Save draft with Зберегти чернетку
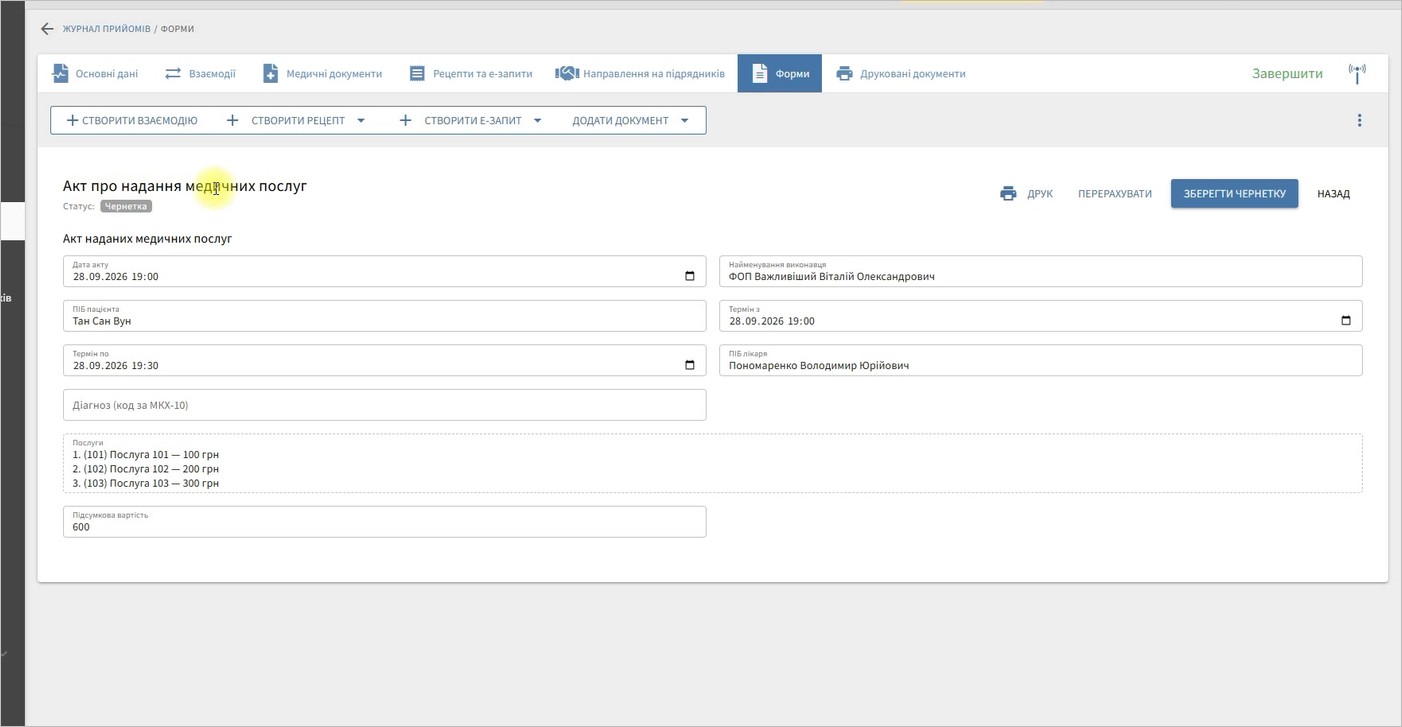 pyautogui.click(x=1234, y=193)
